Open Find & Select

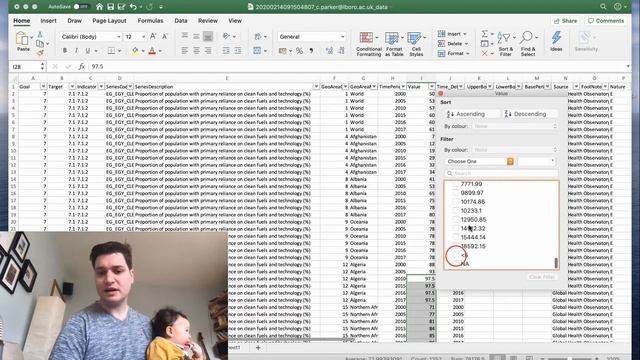[528, 44]
